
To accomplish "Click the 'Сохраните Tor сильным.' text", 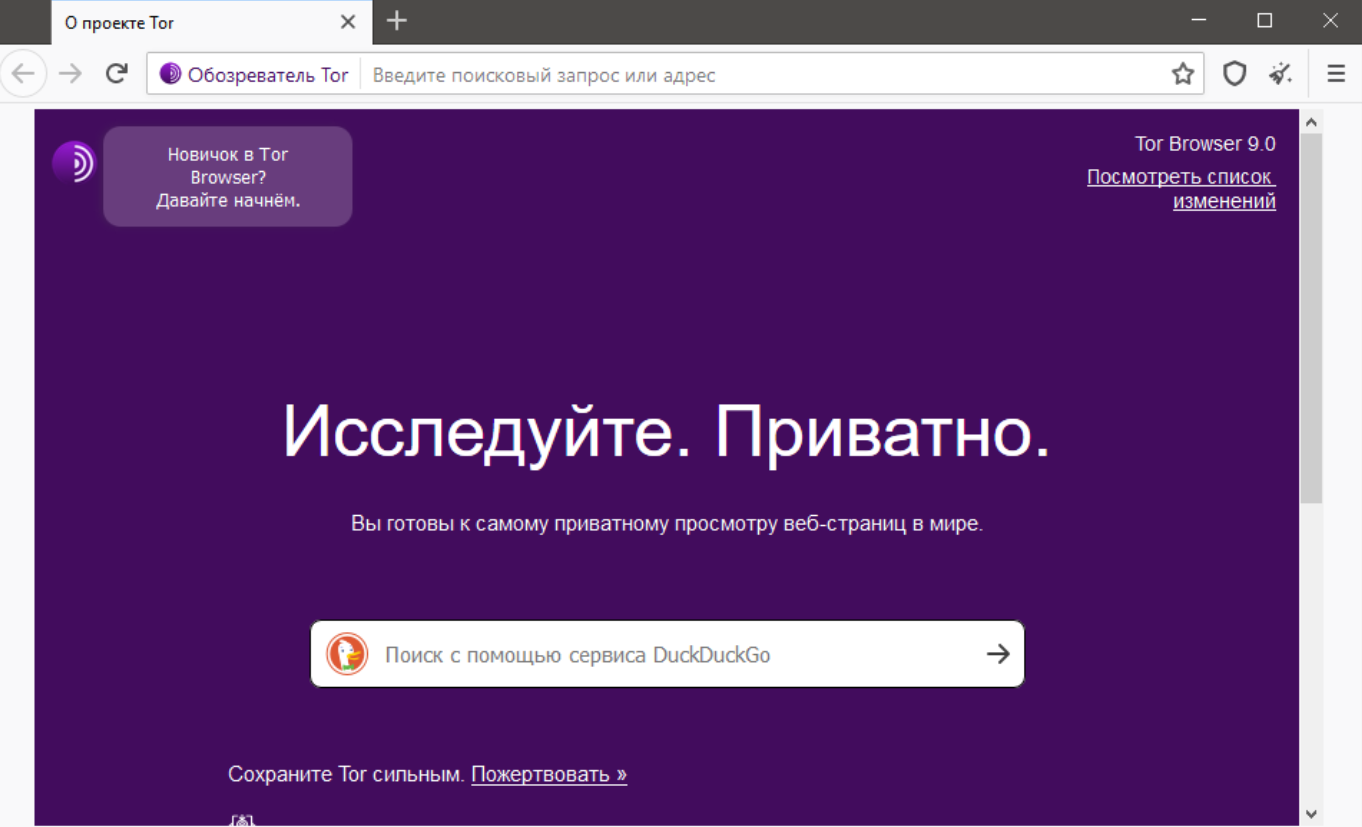I will (346, 774).
